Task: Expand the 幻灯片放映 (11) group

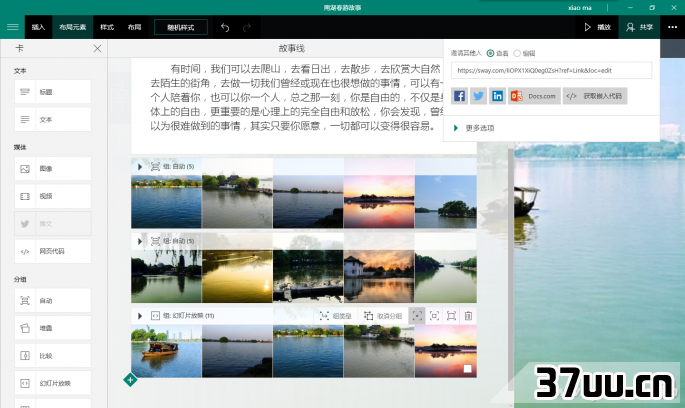Action: [x=140, y=316]
